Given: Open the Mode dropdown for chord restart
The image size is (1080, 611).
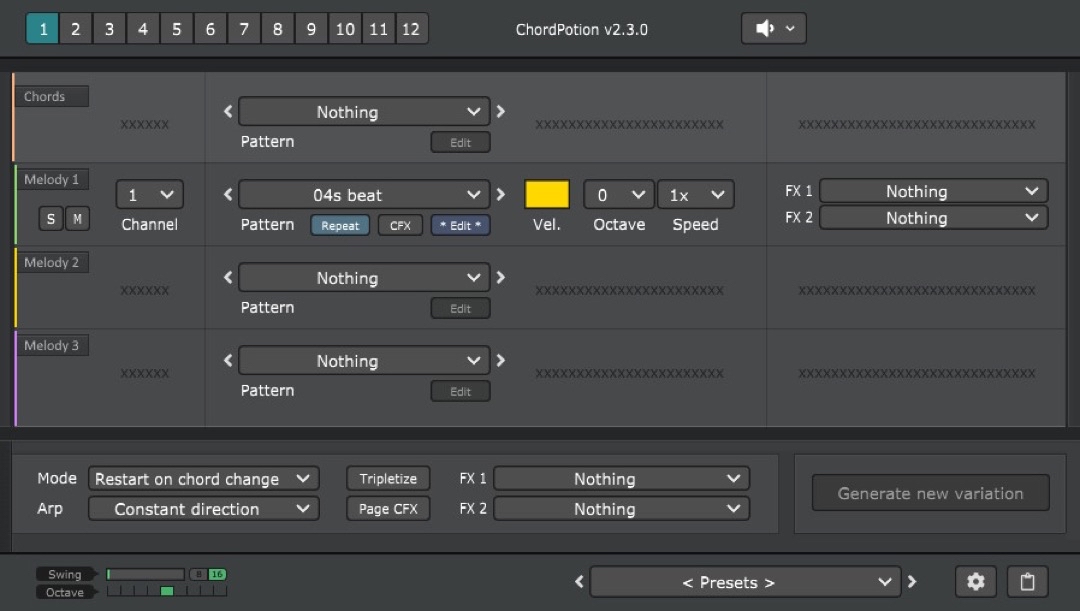Looking at the screenshot, I should (204, 479).
